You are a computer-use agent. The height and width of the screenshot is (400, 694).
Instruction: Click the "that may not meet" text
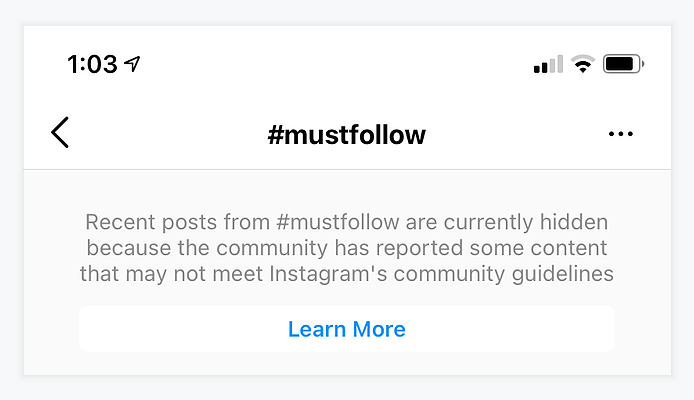coord(171,273)
